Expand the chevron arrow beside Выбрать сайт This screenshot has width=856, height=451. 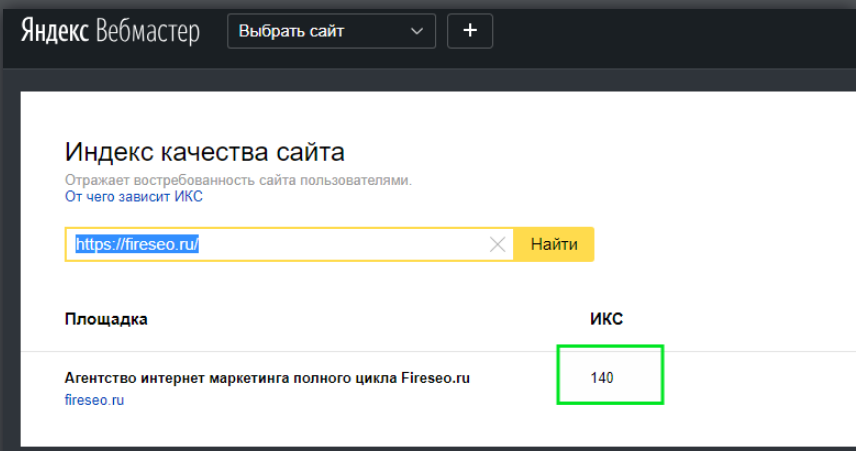tap(417, 32)
